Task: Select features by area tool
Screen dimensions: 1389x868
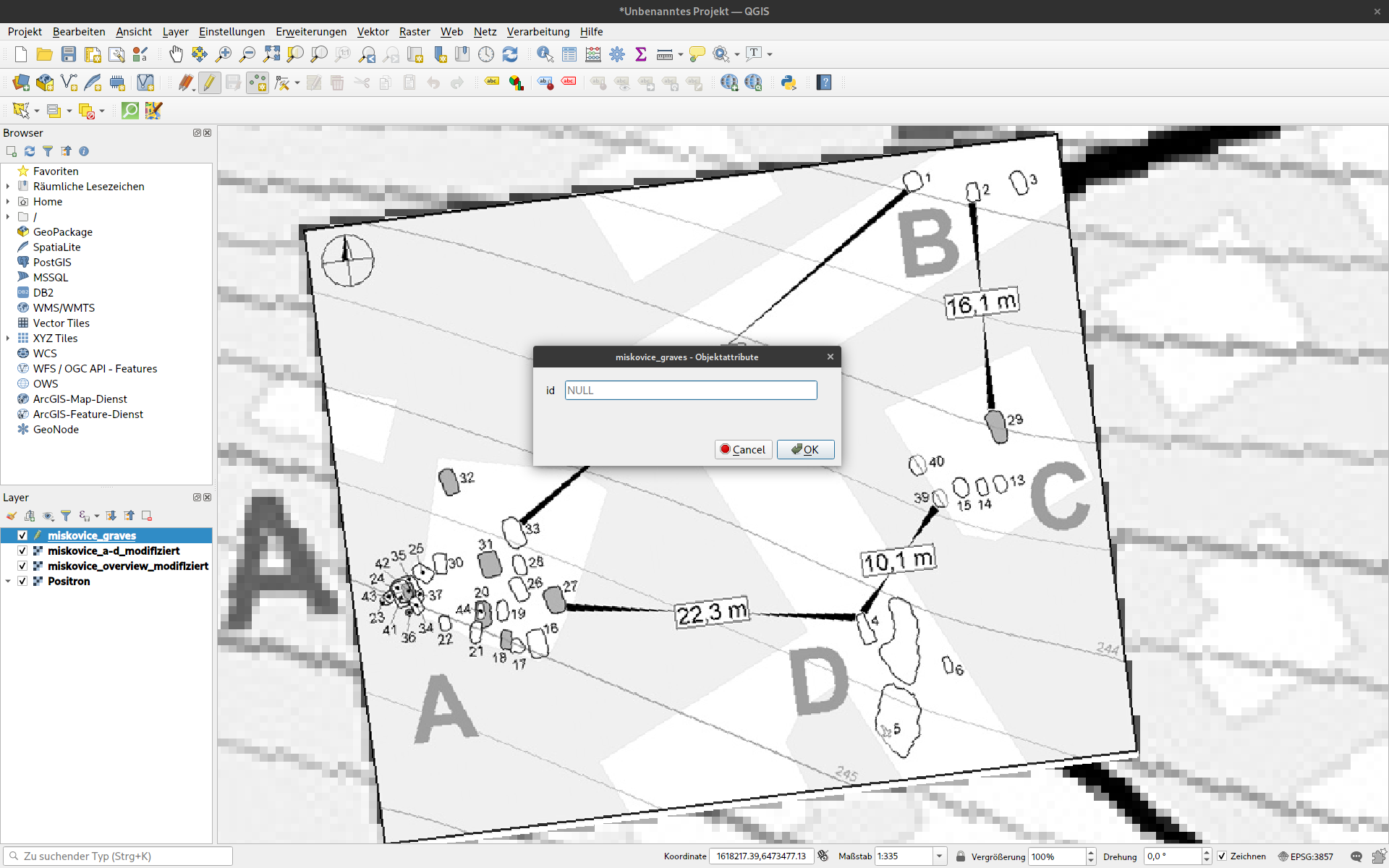Action: pos(21,111)
